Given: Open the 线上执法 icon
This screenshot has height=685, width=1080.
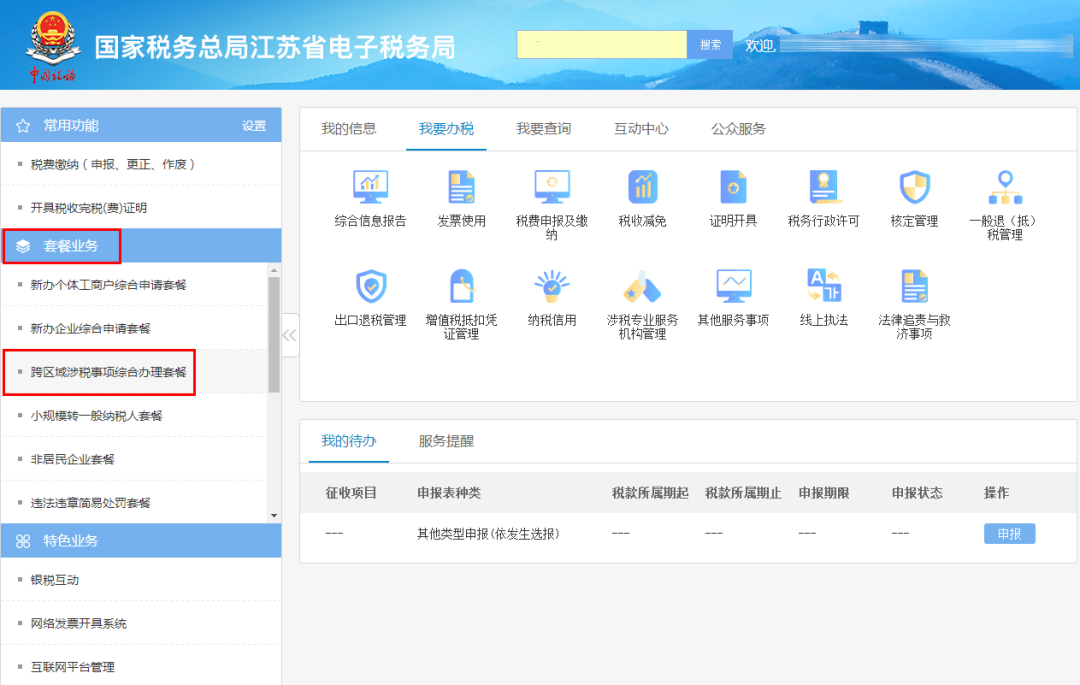Looking at the screenshot, I should pos(824,286).
